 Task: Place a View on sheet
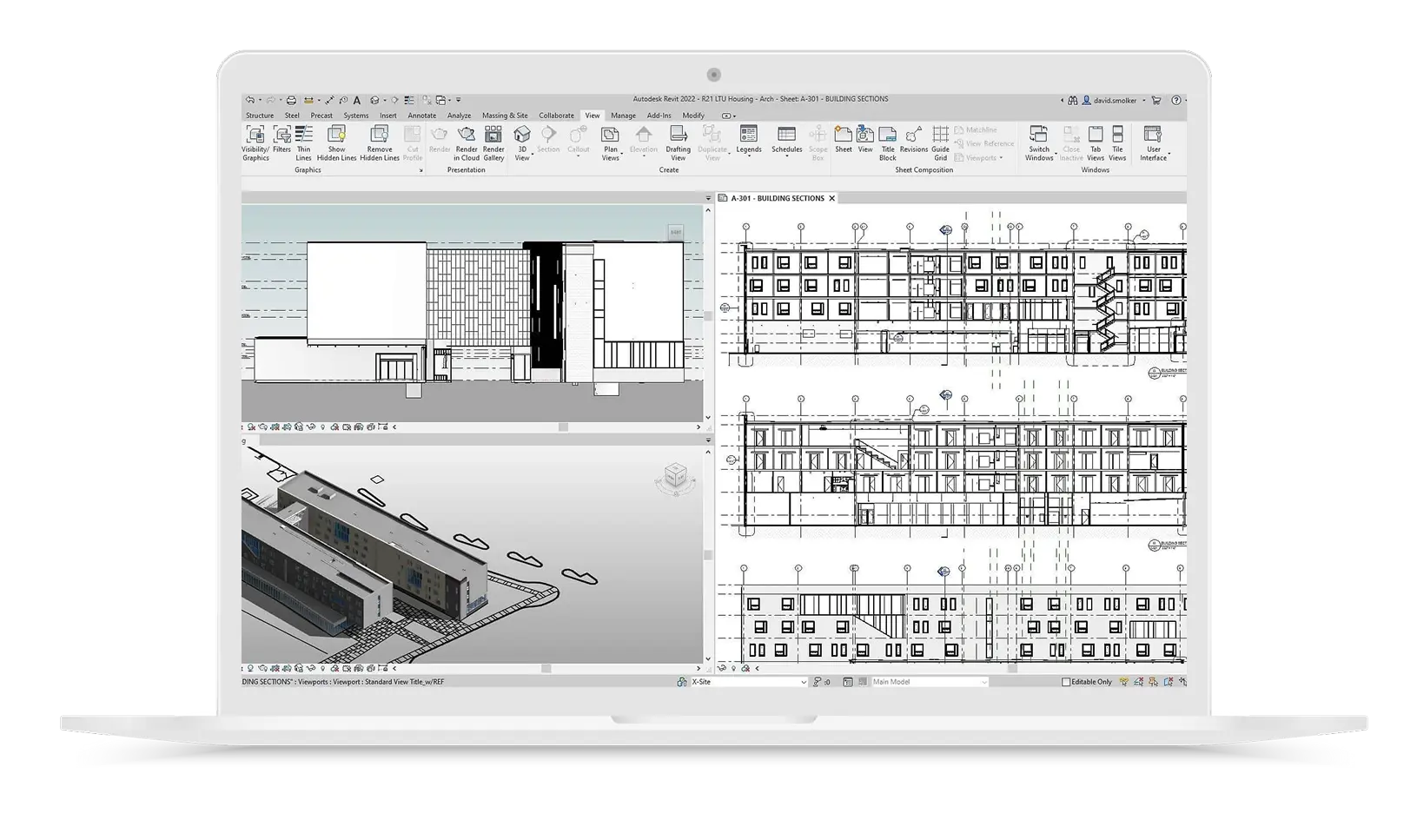(865, 140)
